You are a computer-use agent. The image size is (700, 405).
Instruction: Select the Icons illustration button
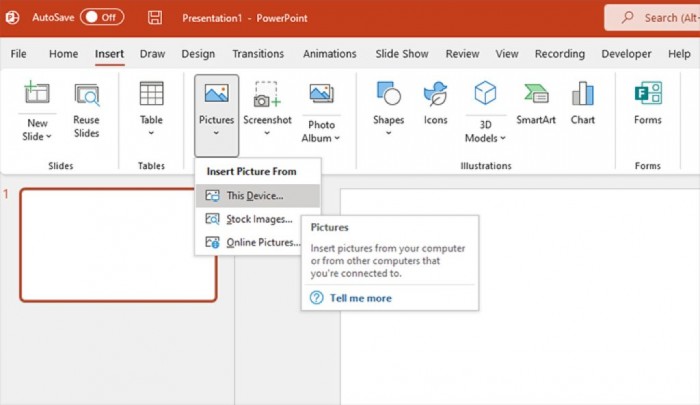435,96
